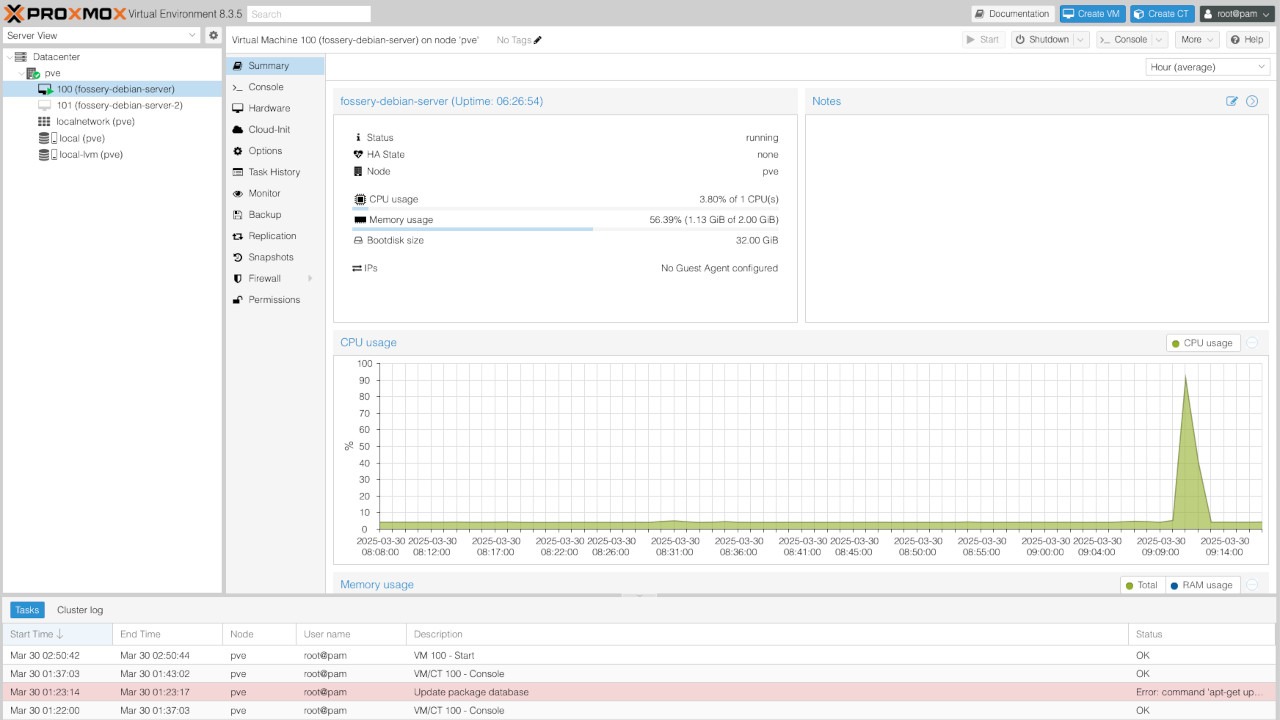Collapse the Notes panel with round arrow icon
This screenshot has width=1280, height=720.
(1252, 101)
